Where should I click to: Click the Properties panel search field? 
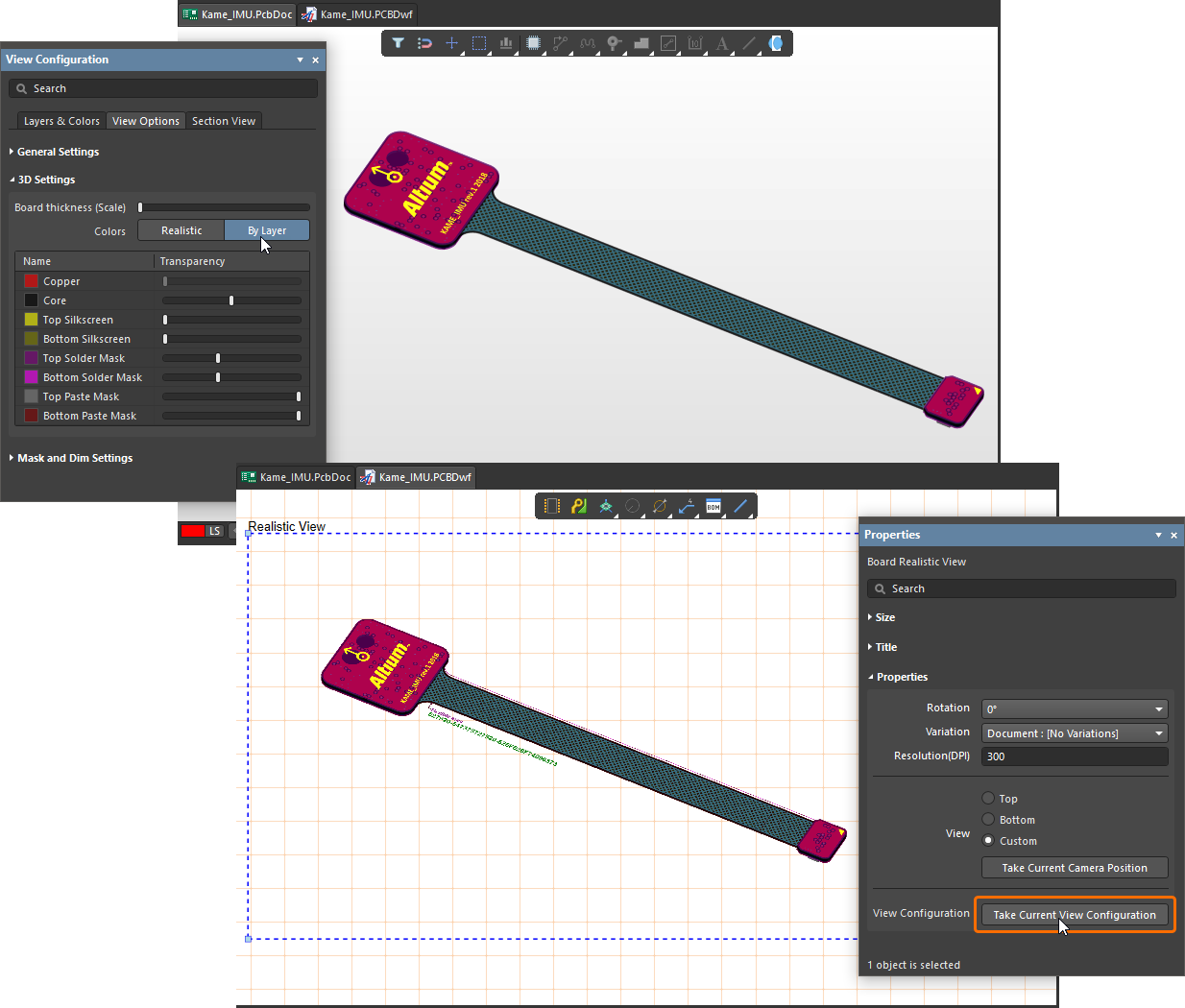pos(1022,588)
